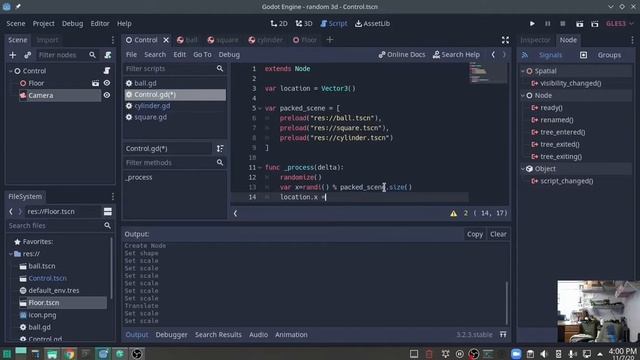The width and height of the screenshot is (640, 360).
Task: Attach script icon in Scene dock
Action: click(108, 55)
